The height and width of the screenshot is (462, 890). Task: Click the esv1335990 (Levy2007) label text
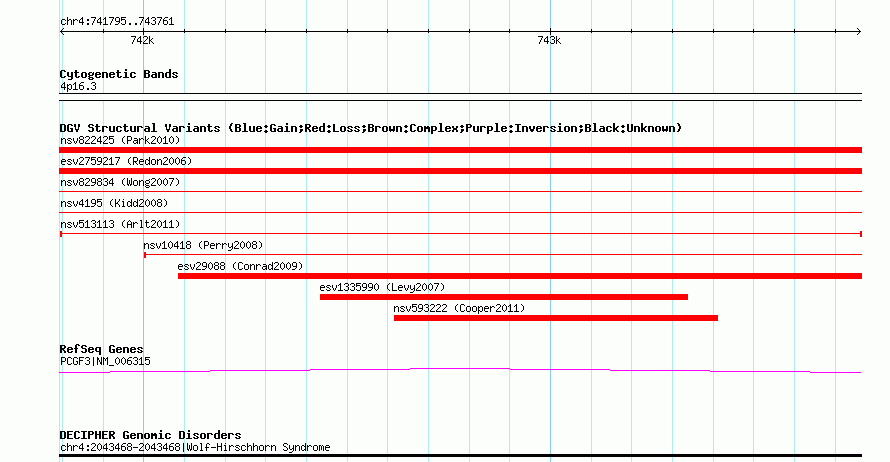coord(382,287)
